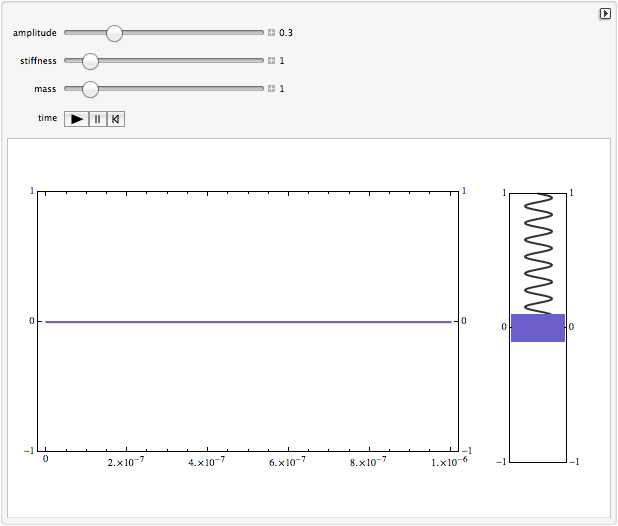Click the amplitude value 0.3
The image size is (618, 526).
point(286,33)
